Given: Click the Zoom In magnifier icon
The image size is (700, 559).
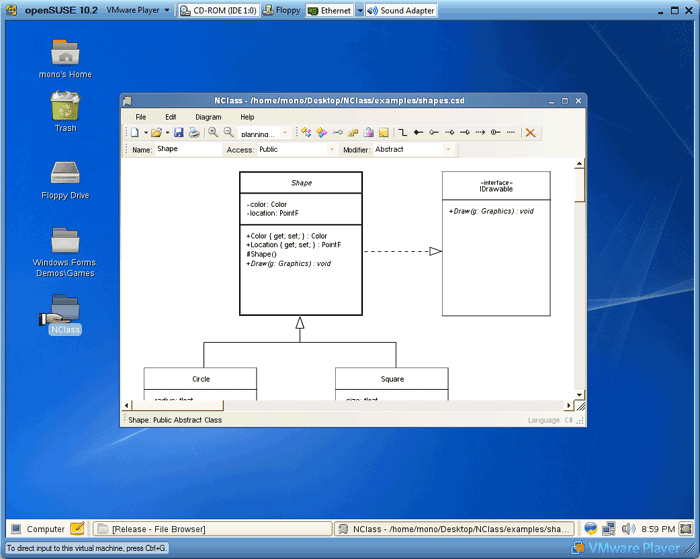Looking at the screenshot, I should tap(213, 132).
